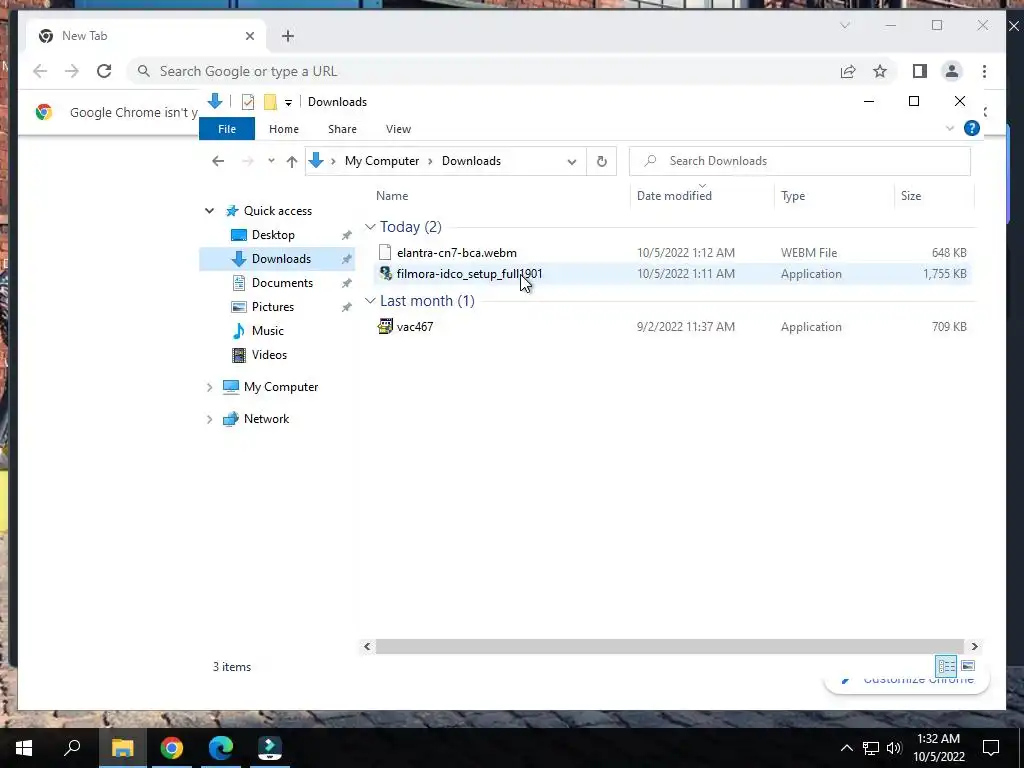Select the vac467 application file
Viewport: 1024px width, 768px height.
[415, 327]
